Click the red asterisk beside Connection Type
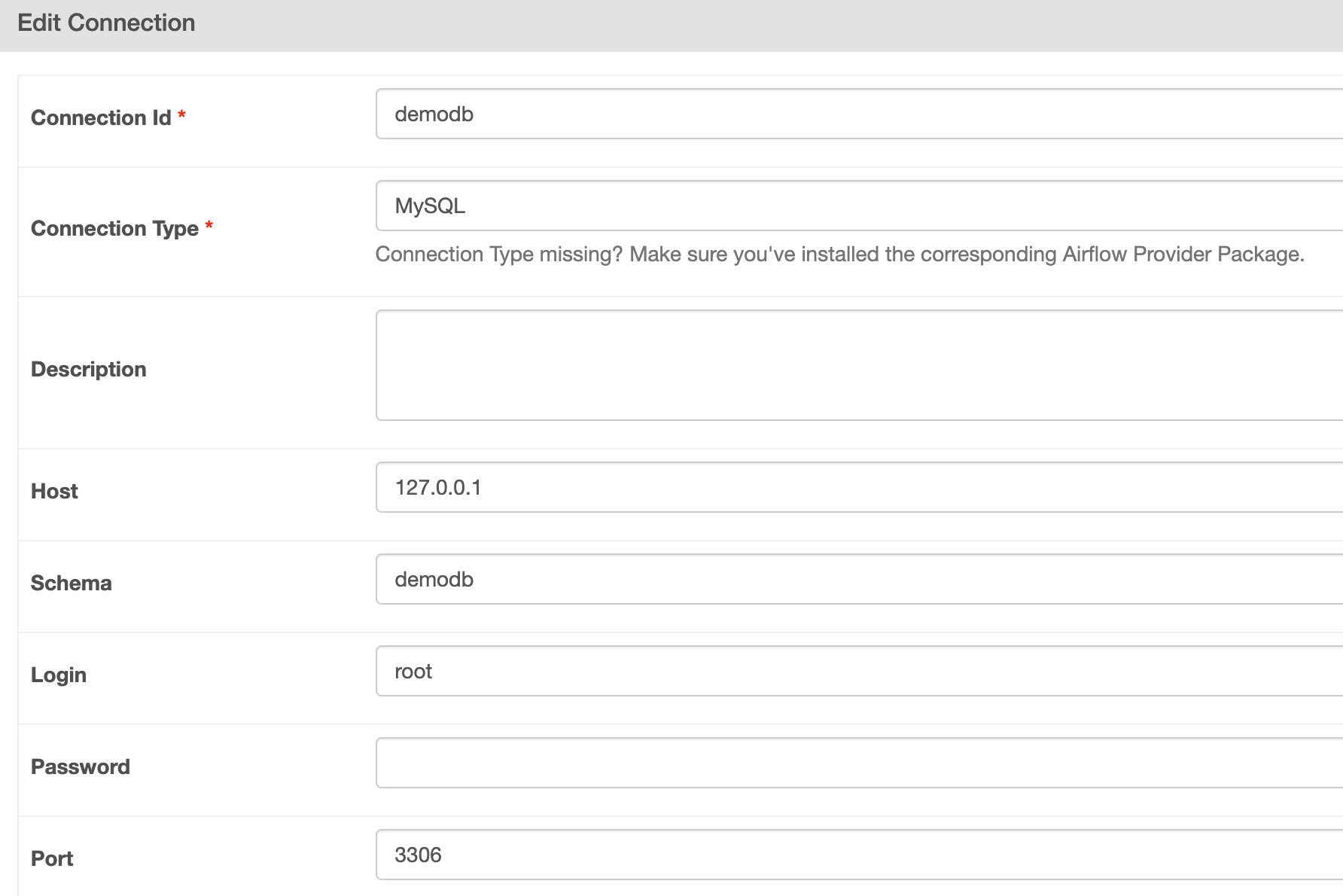This screenshot has height=896, width=1343. tap(209, 226)
